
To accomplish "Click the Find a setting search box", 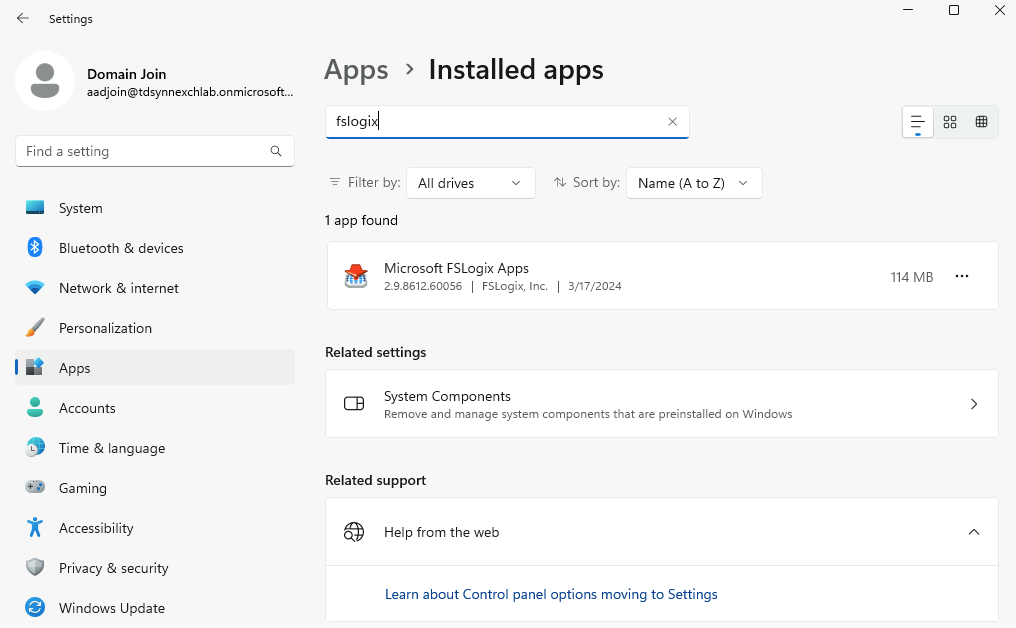I will click(x=155, y=151).
